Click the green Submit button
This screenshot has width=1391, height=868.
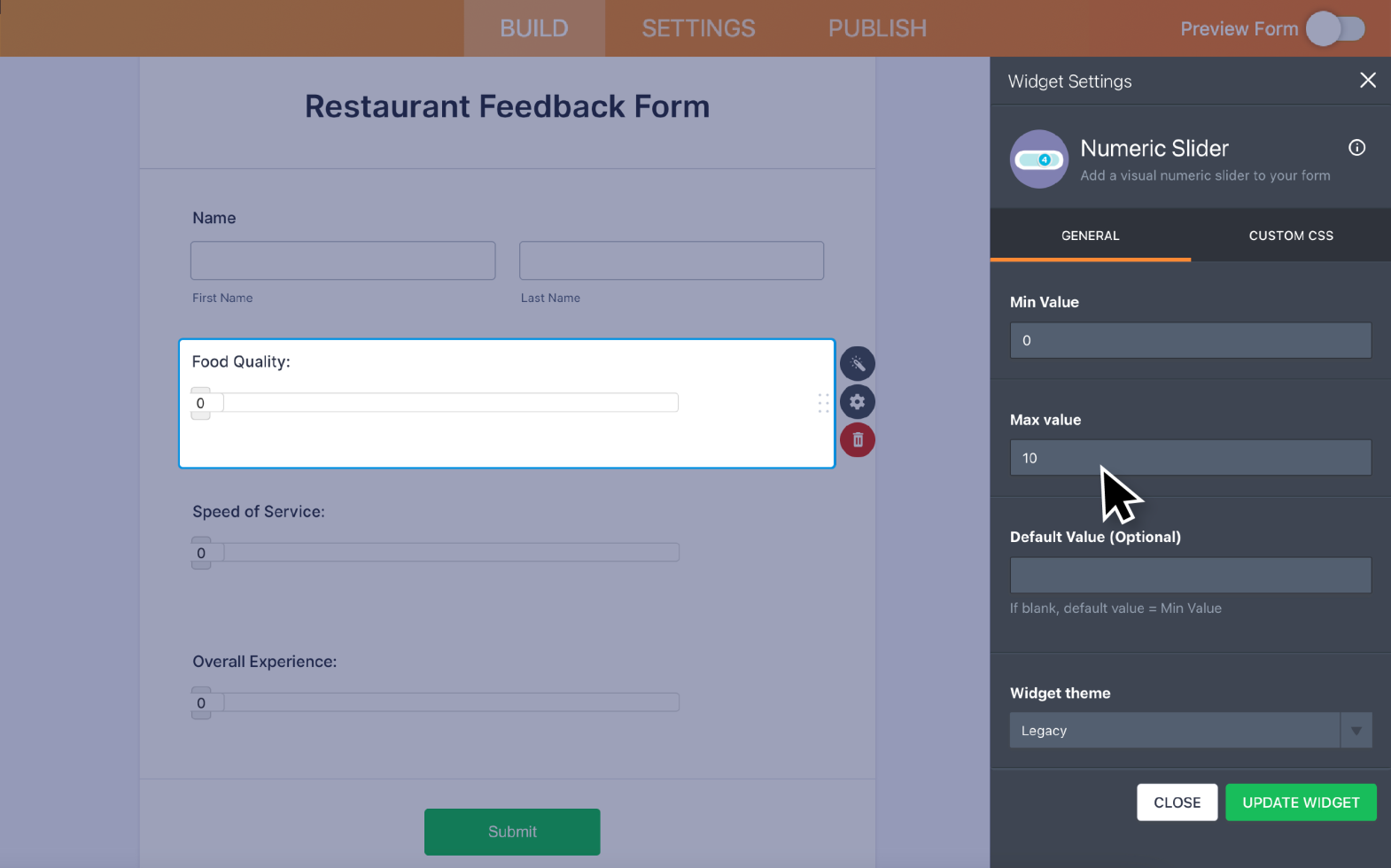pos(512,832)
